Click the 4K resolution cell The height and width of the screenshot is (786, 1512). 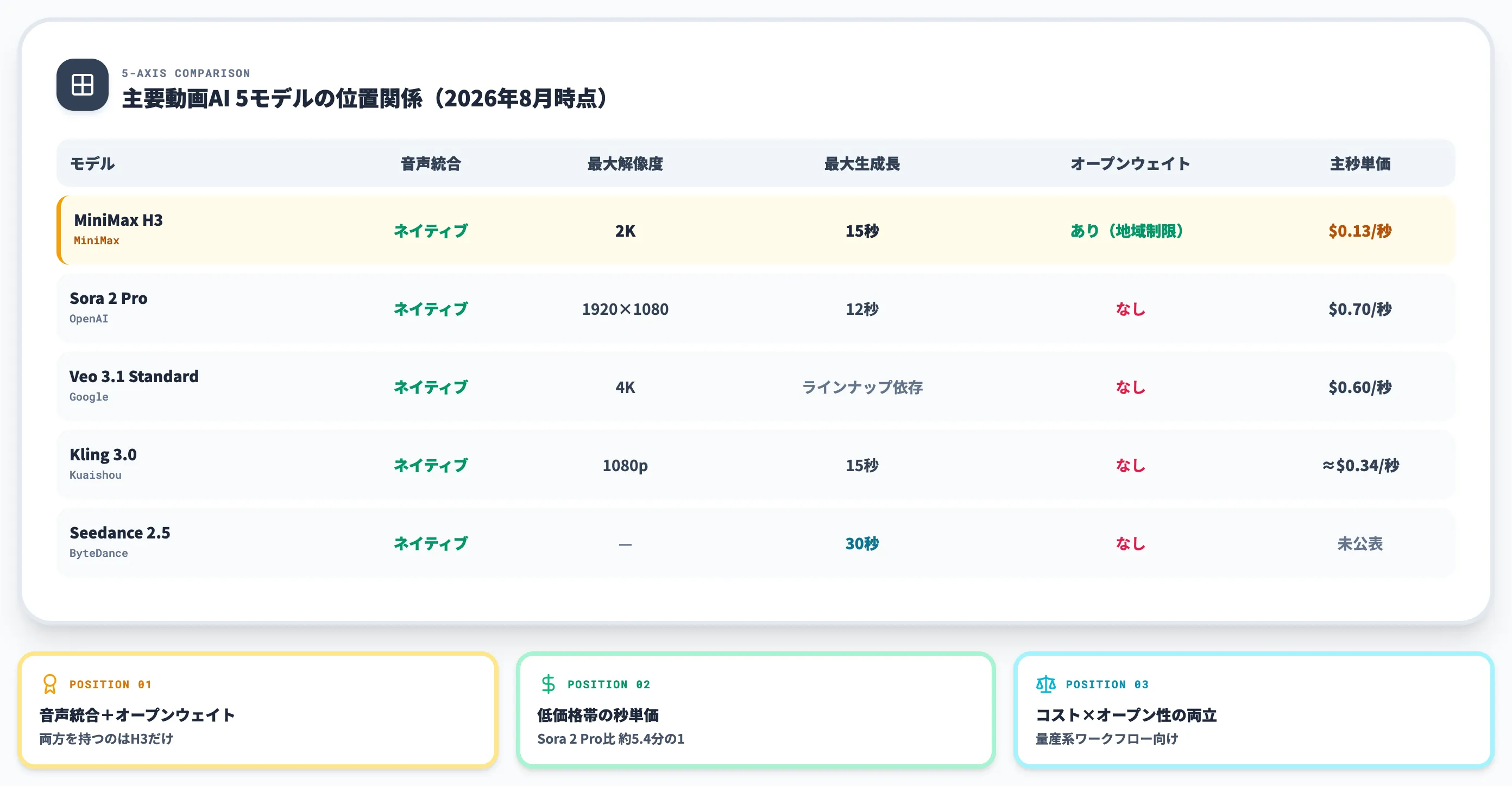click(x=625, y=387)
